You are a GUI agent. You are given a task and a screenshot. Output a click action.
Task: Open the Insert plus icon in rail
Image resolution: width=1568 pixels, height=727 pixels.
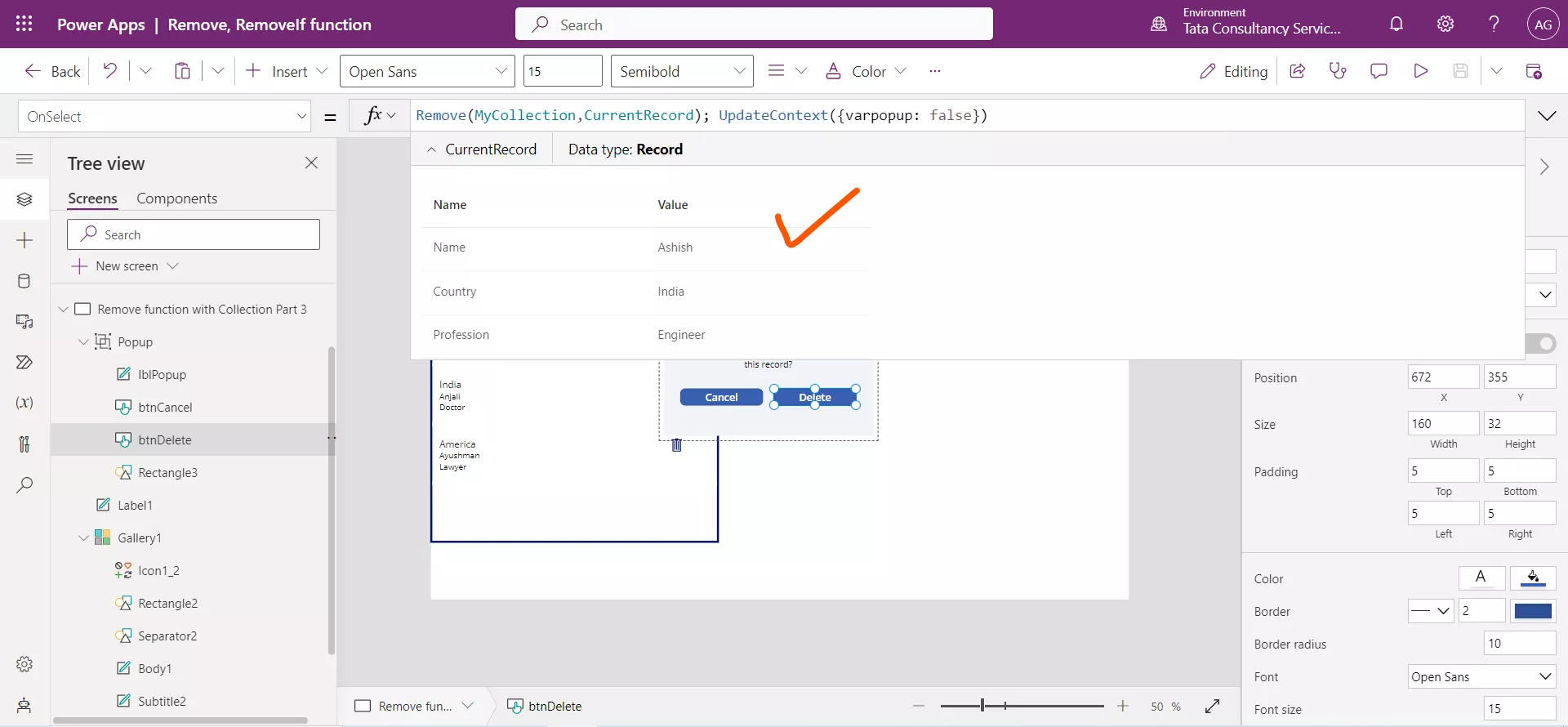(x=24, y=240)
